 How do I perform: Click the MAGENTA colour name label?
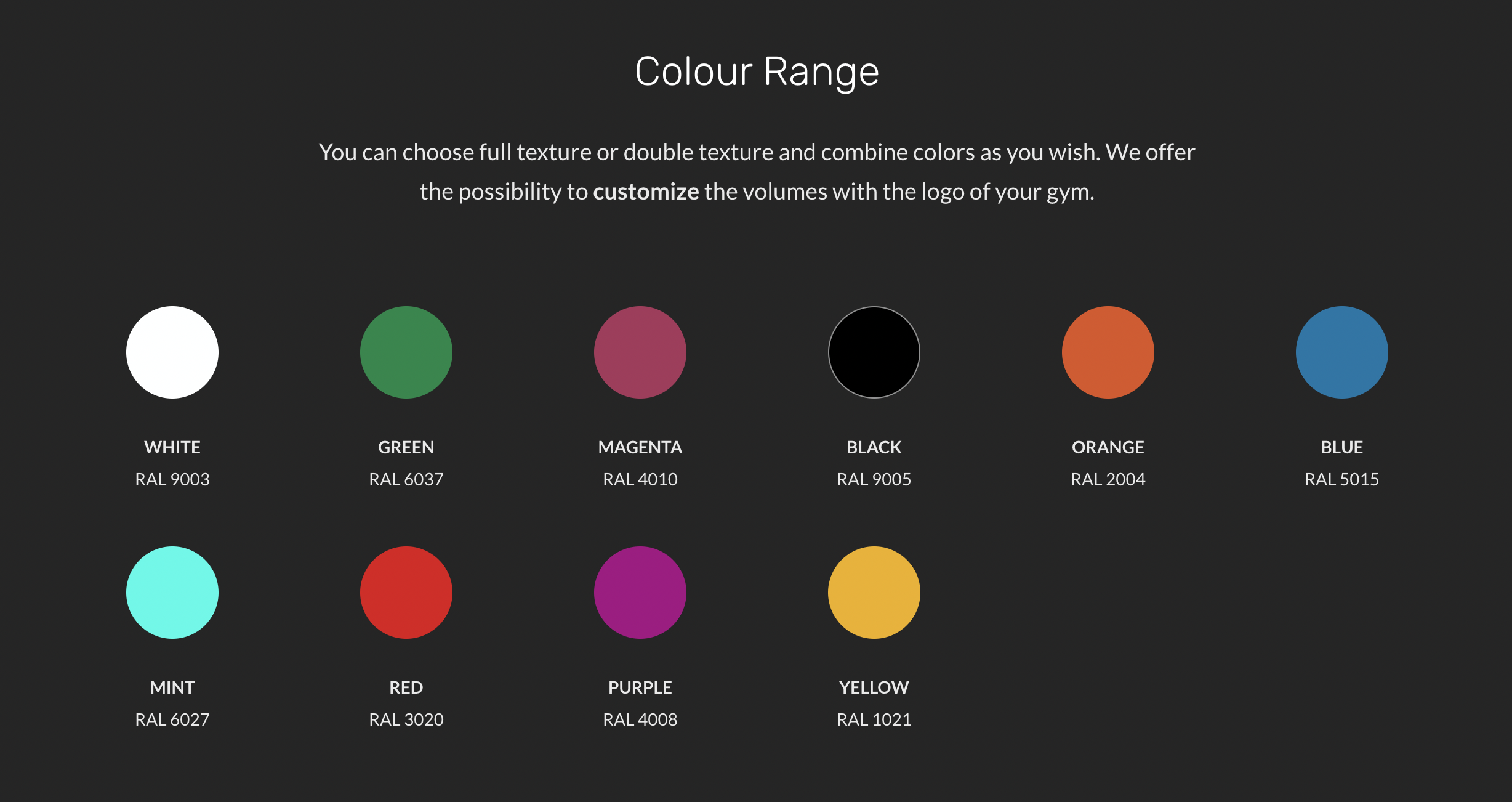(x=640, y=447)
